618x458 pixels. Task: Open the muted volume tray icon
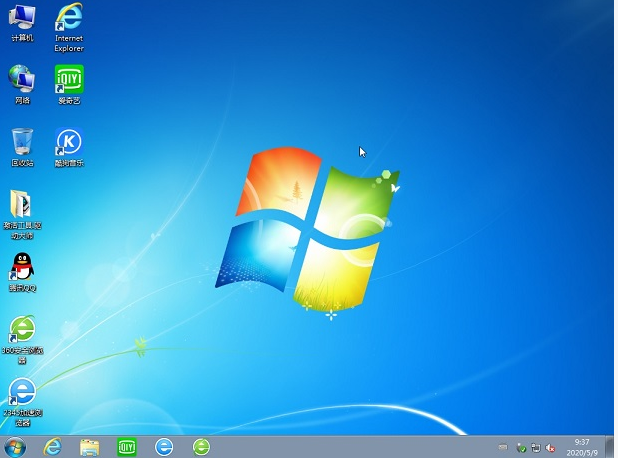[551, 447]
